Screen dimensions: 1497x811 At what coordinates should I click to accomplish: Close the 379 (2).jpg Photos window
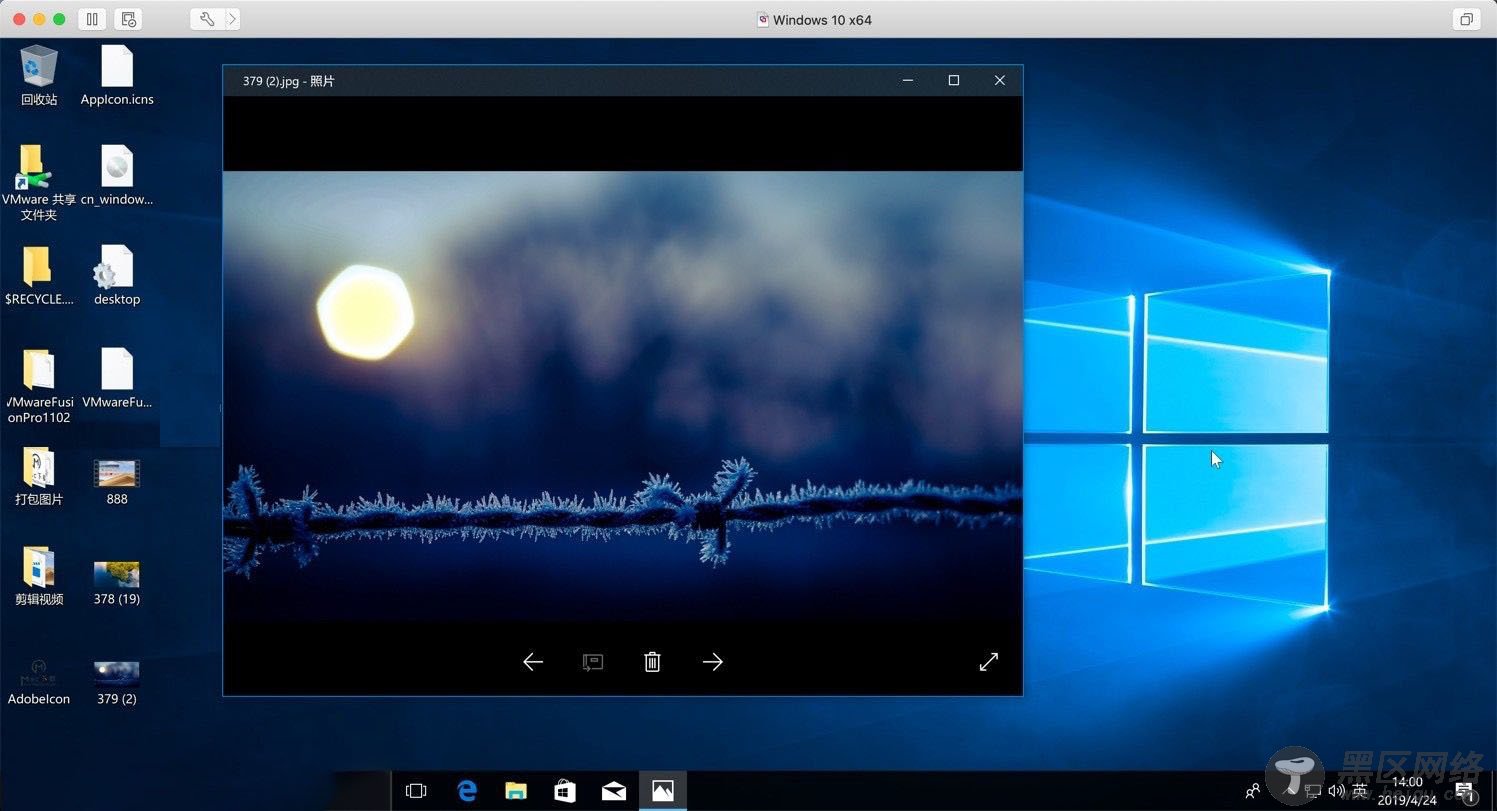1000,81
